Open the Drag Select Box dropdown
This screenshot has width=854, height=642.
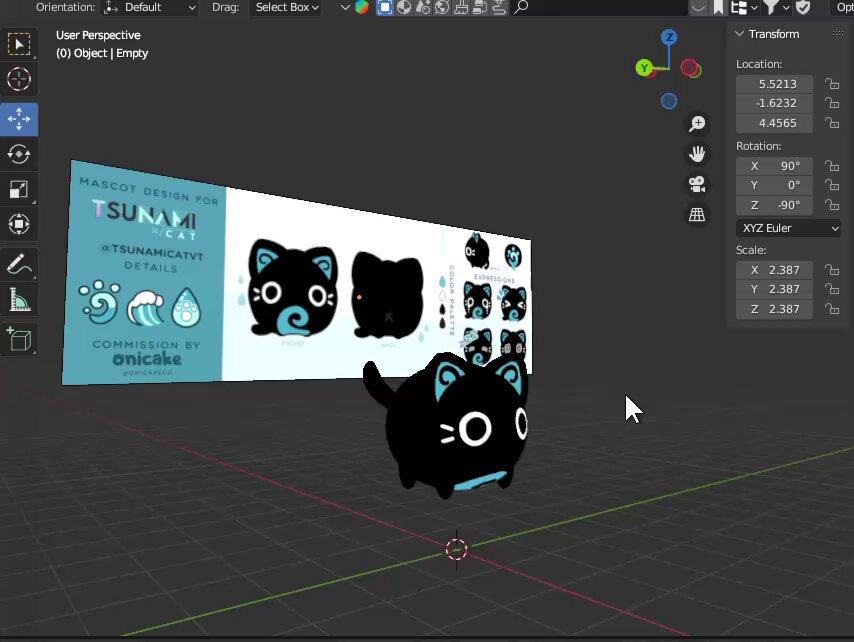pyautogui.click(x=285, y=8)
